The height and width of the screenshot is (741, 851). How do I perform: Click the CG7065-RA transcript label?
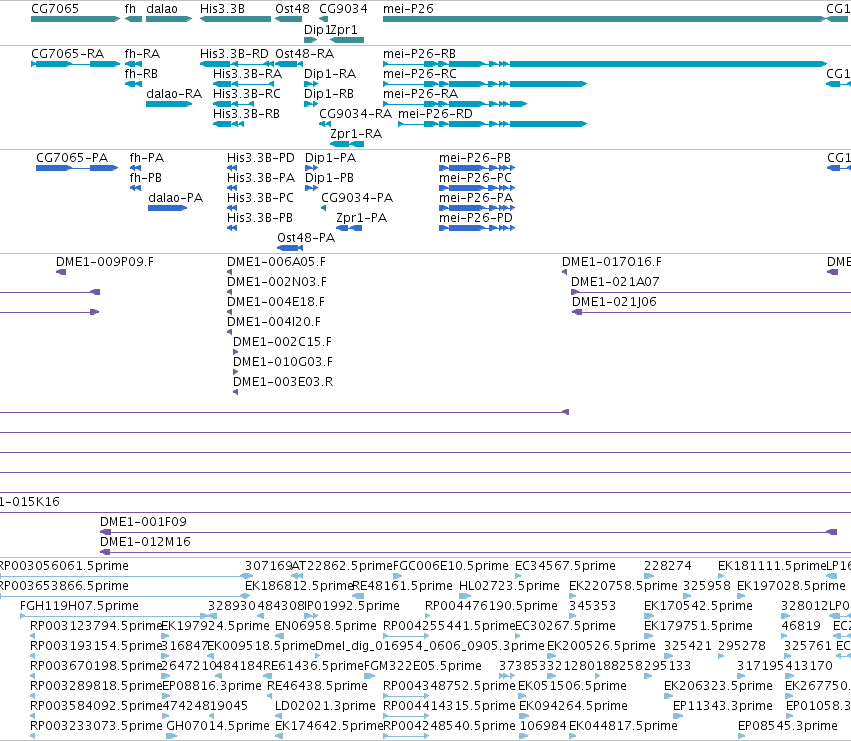coord(67,54)
